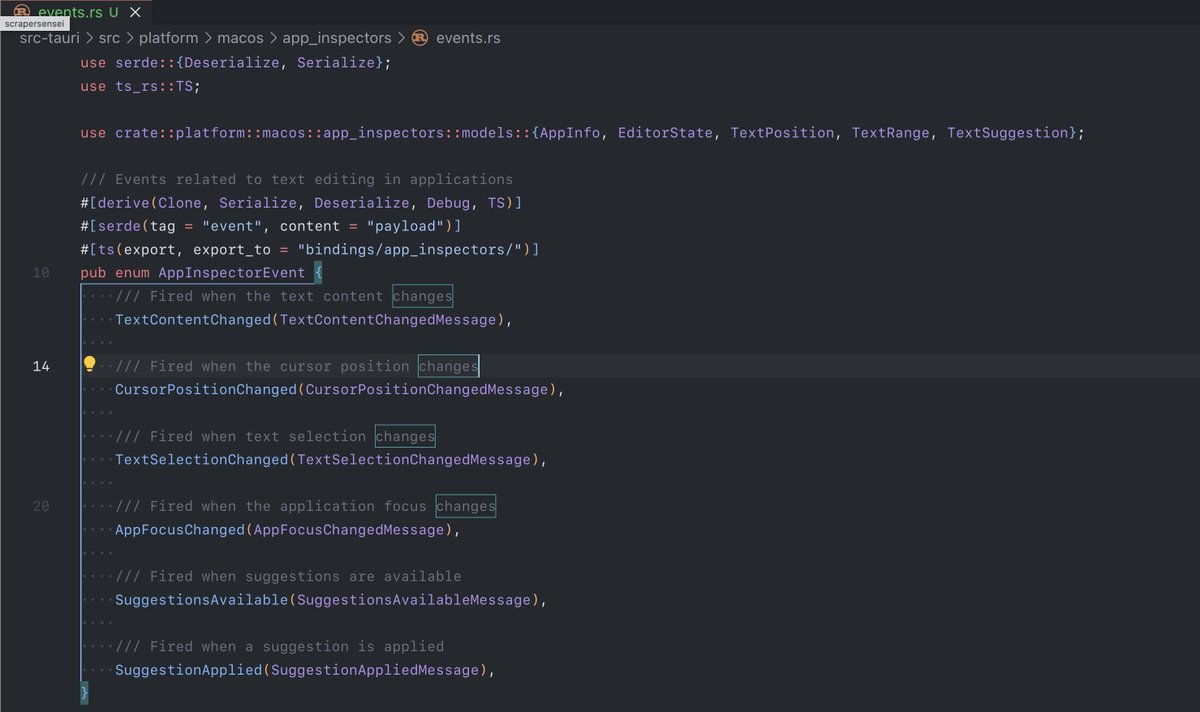1200x712 pixels.
Task: Click the AppInspectorEvent enum name
Action: click(232, 272)
